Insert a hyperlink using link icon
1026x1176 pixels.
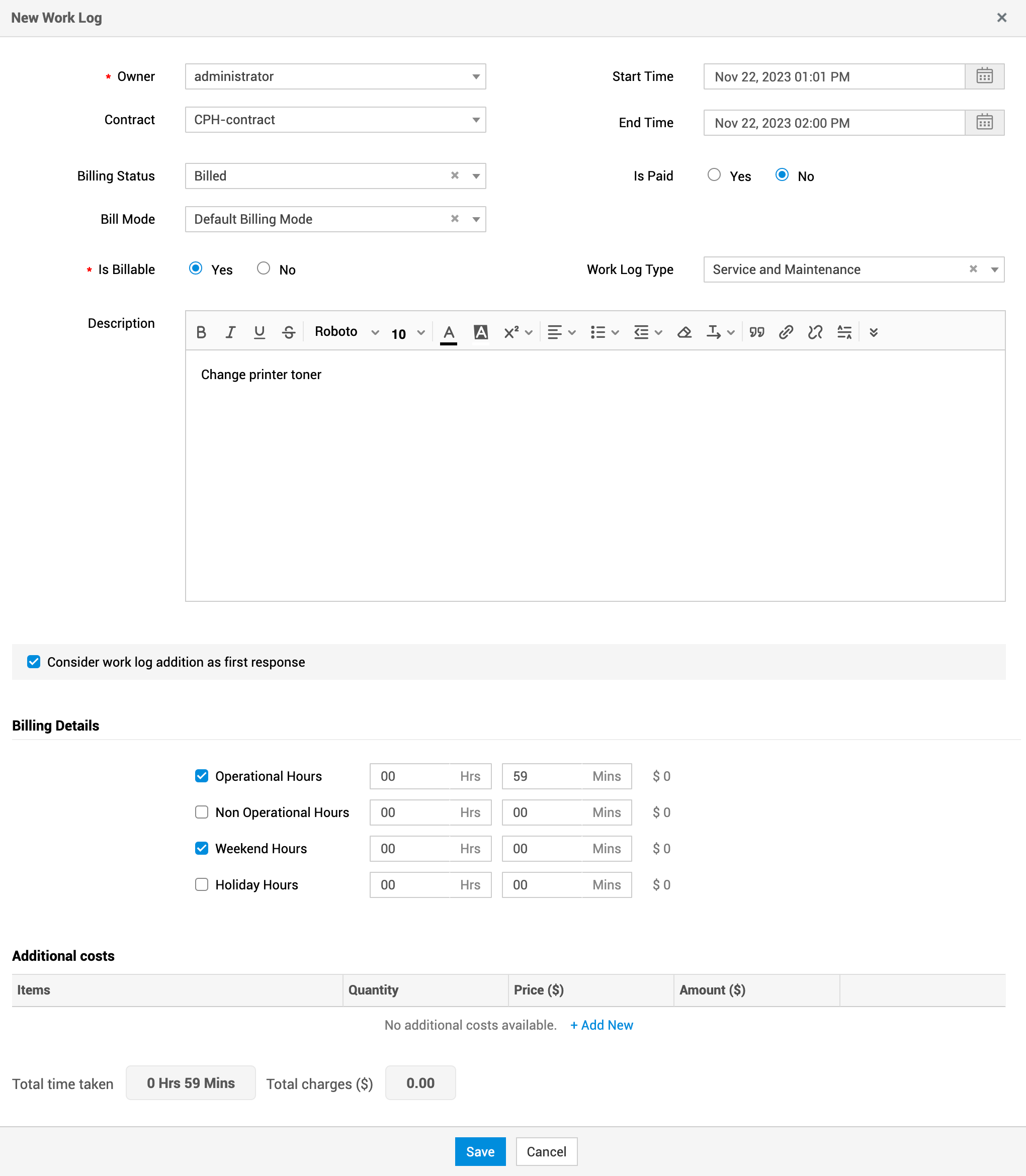pyautogui.click(x=786, y=332)
